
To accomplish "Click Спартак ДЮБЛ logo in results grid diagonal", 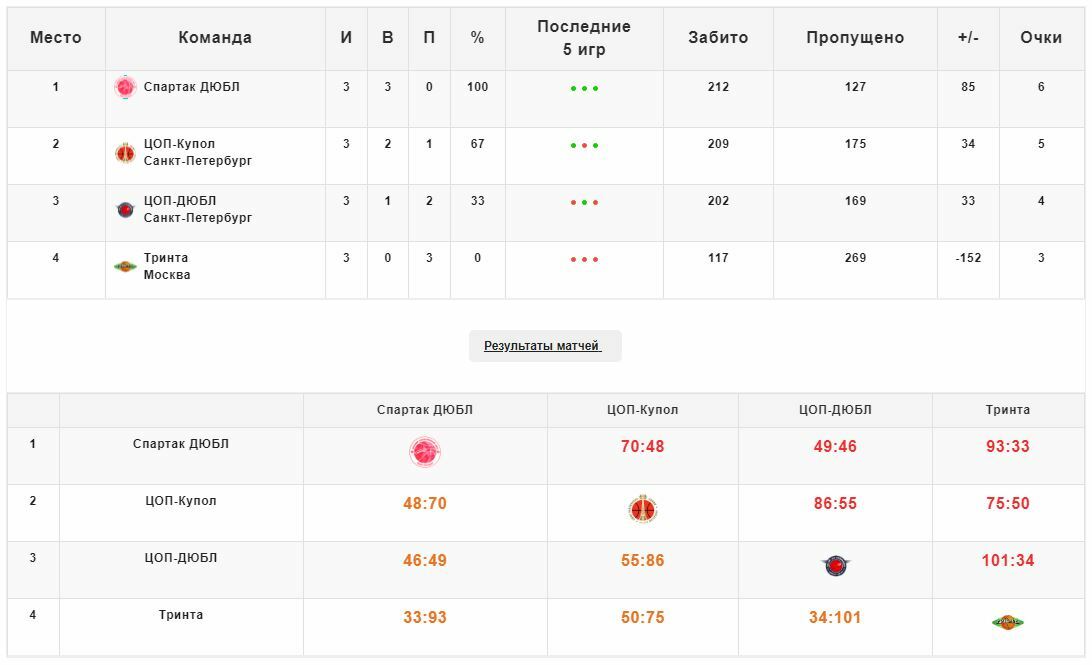I will [425, 452].
